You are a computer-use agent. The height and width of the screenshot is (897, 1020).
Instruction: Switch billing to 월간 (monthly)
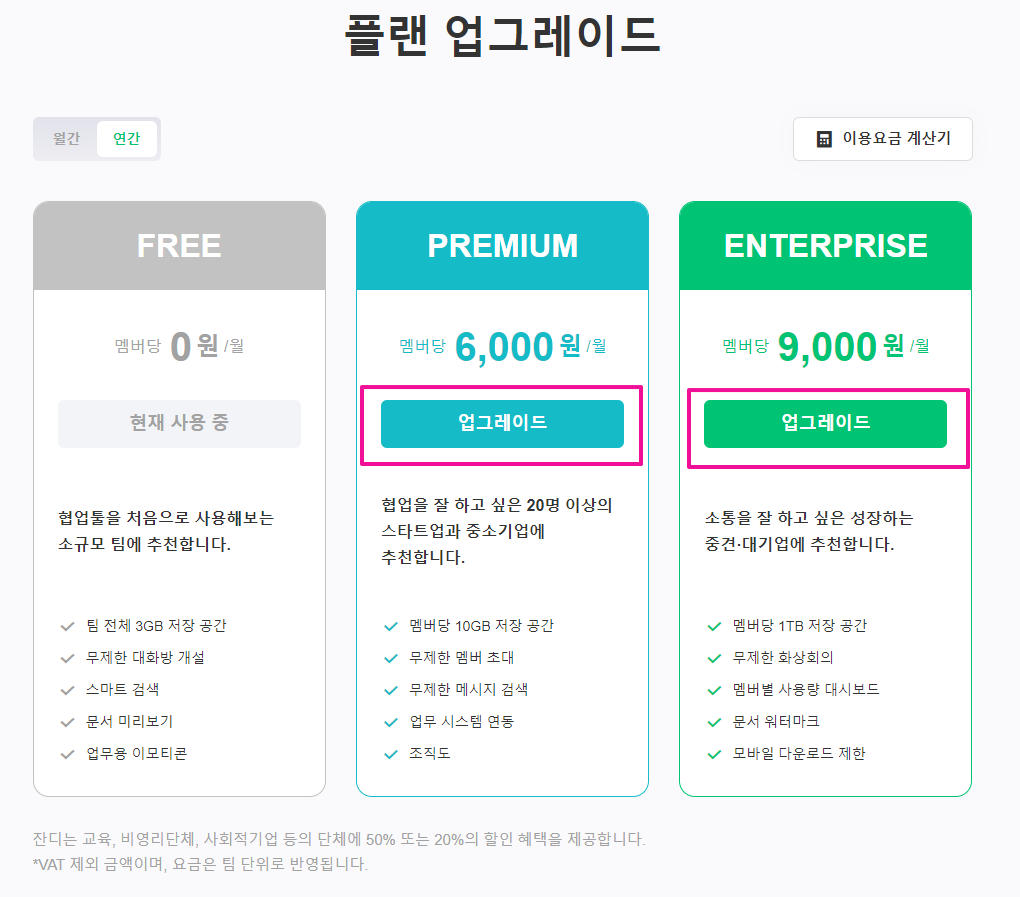click(66, 139)
